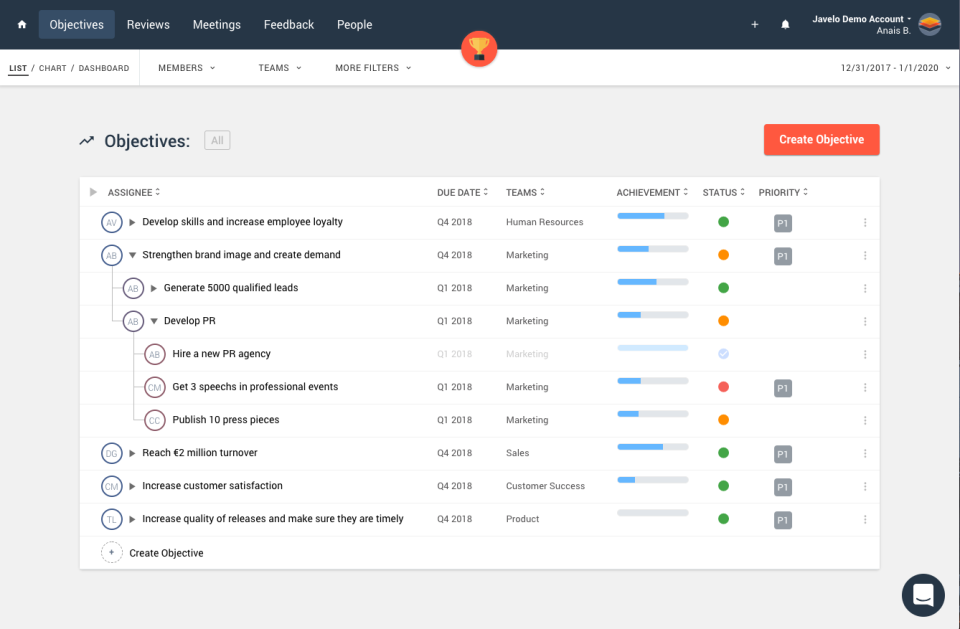Viewport: 960px width, 629px height.
Task: Open options menu for Reach €2 million turnover
Action: [x=865, y=454]
